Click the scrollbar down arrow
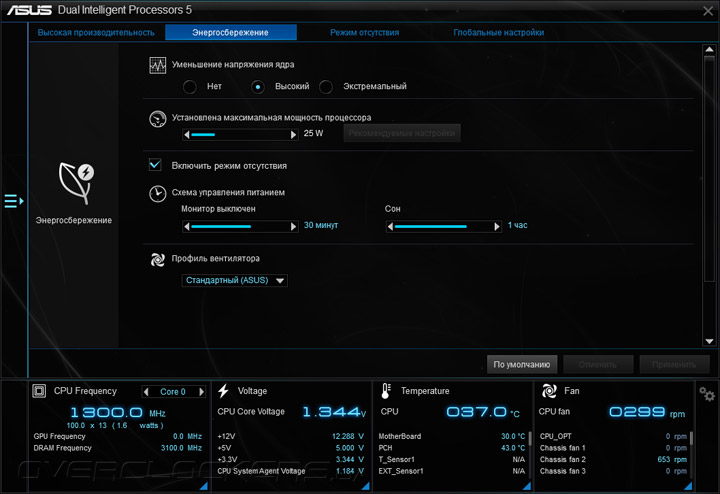The image size is (720, 494). tap(709, 341)
